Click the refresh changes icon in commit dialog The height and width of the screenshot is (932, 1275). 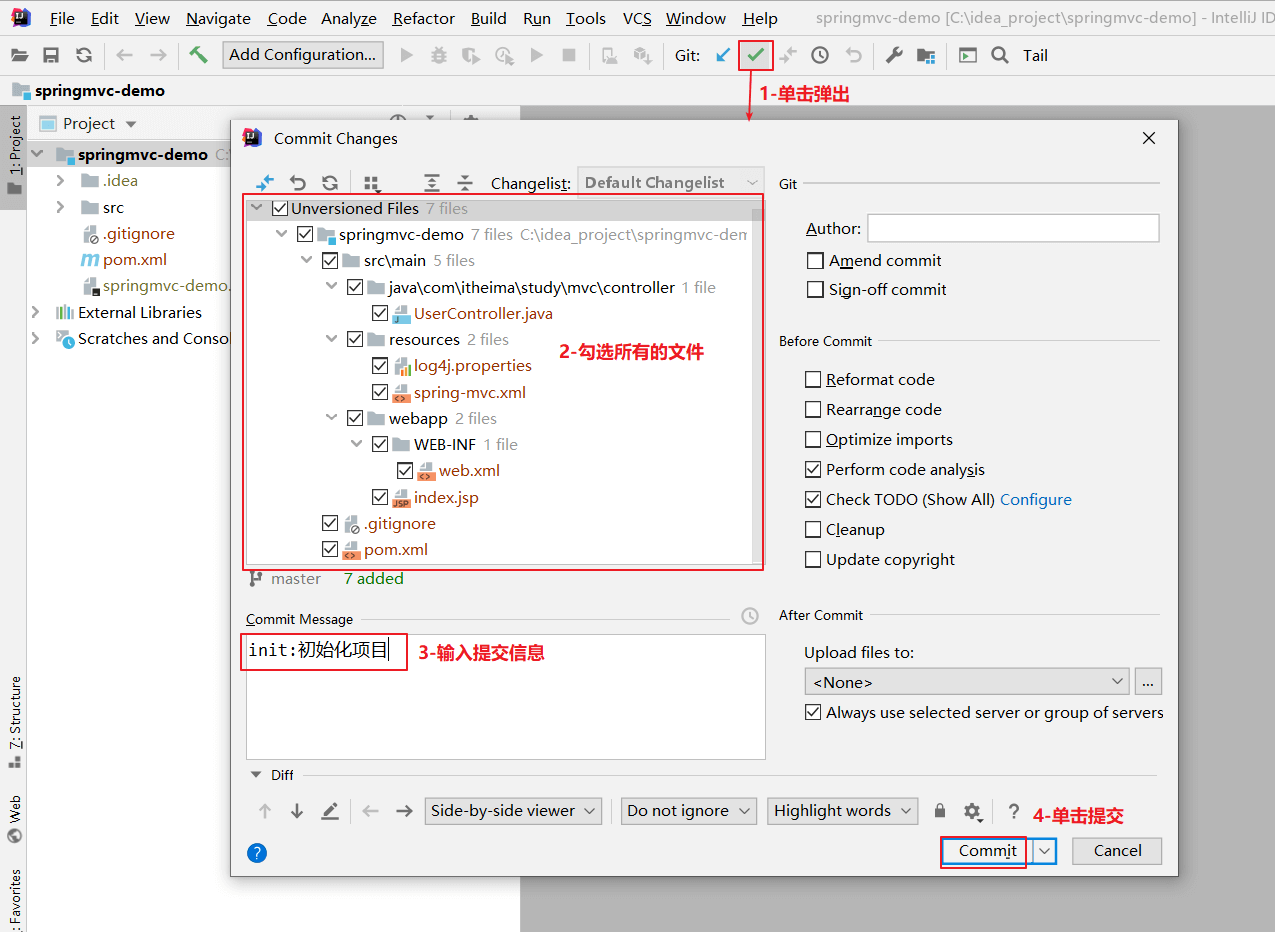[x=330, y=183]
